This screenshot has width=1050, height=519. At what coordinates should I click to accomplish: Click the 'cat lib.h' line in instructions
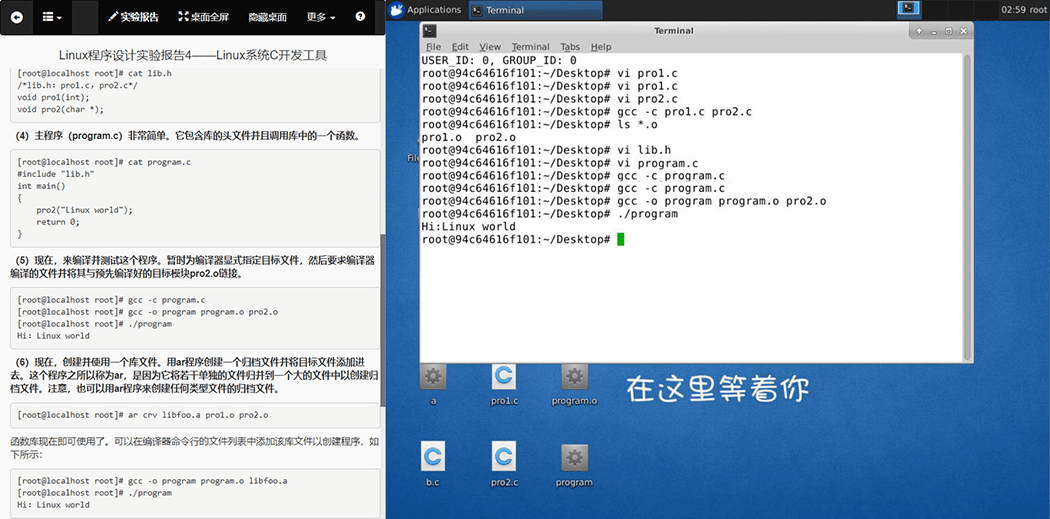[x=94, y=74]
